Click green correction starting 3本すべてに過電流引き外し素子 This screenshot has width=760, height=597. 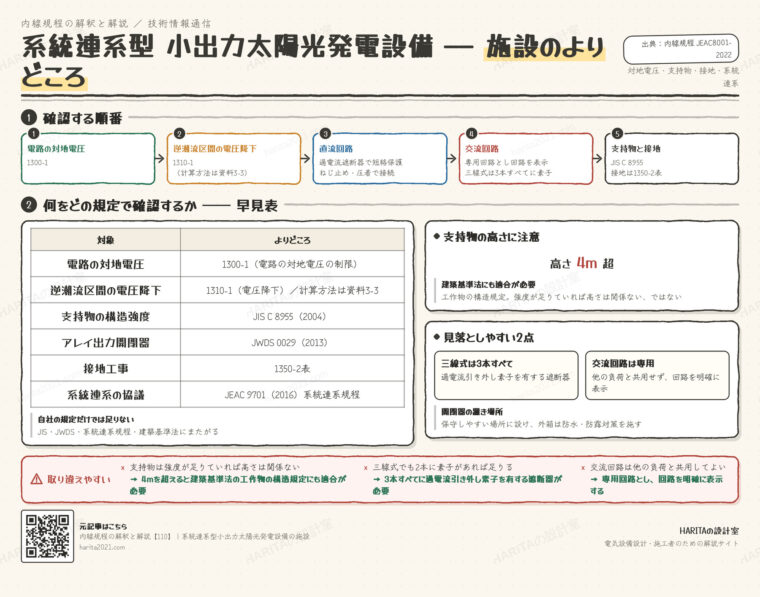pos(467,485)
